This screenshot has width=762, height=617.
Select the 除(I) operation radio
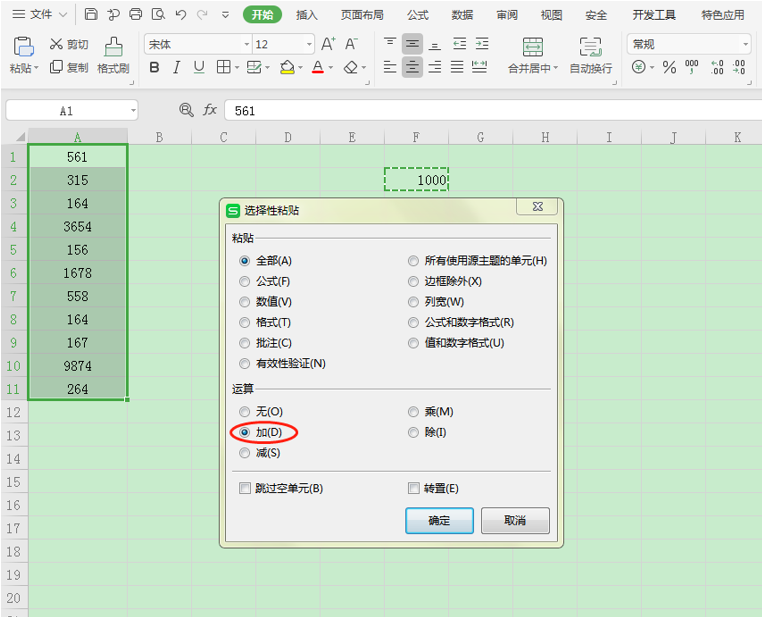414,432
